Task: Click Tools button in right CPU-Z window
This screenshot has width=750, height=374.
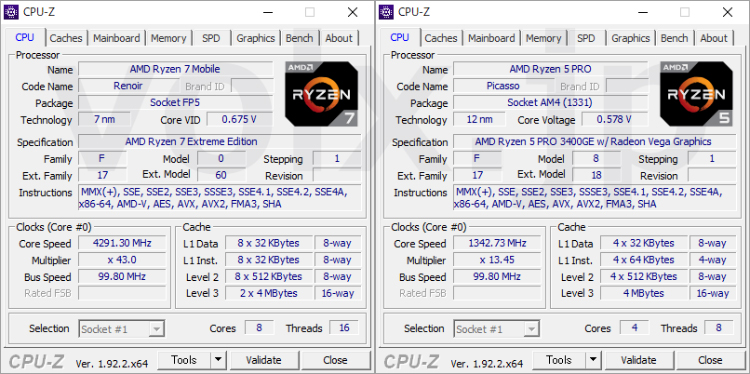Action: pos(559,360)
